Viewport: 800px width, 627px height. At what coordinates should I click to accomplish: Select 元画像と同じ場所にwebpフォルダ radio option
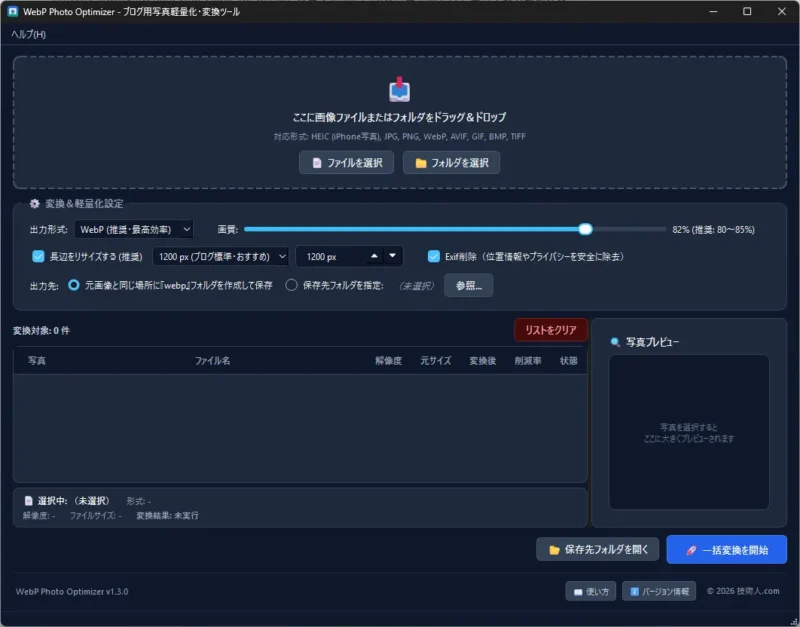(74, 285)
